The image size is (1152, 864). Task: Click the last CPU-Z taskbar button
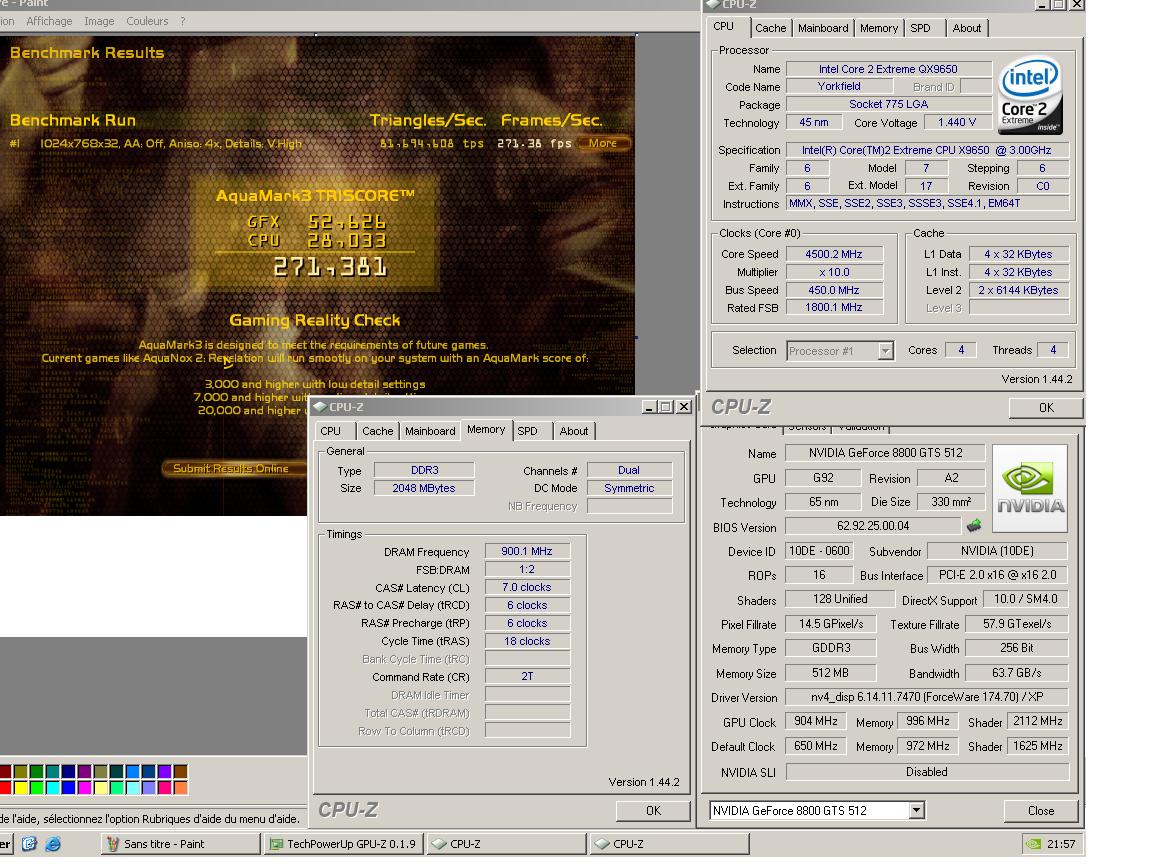669,844
